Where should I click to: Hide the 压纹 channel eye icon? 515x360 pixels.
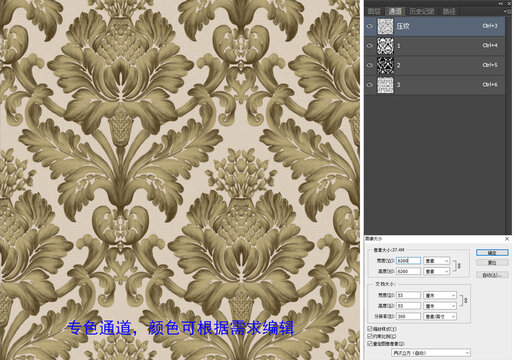click(370, 26)
